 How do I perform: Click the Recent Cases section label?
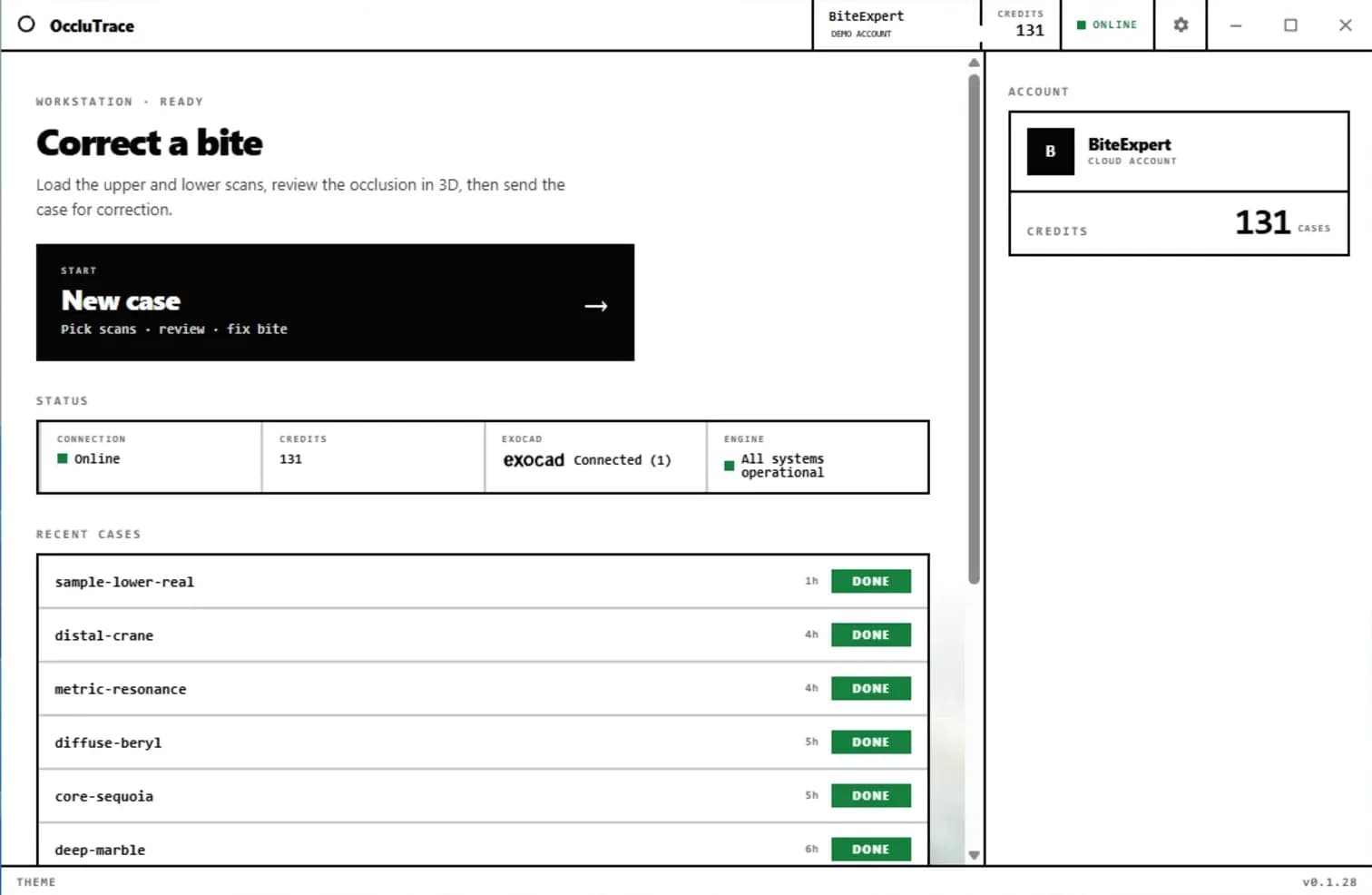click(89, 535)
